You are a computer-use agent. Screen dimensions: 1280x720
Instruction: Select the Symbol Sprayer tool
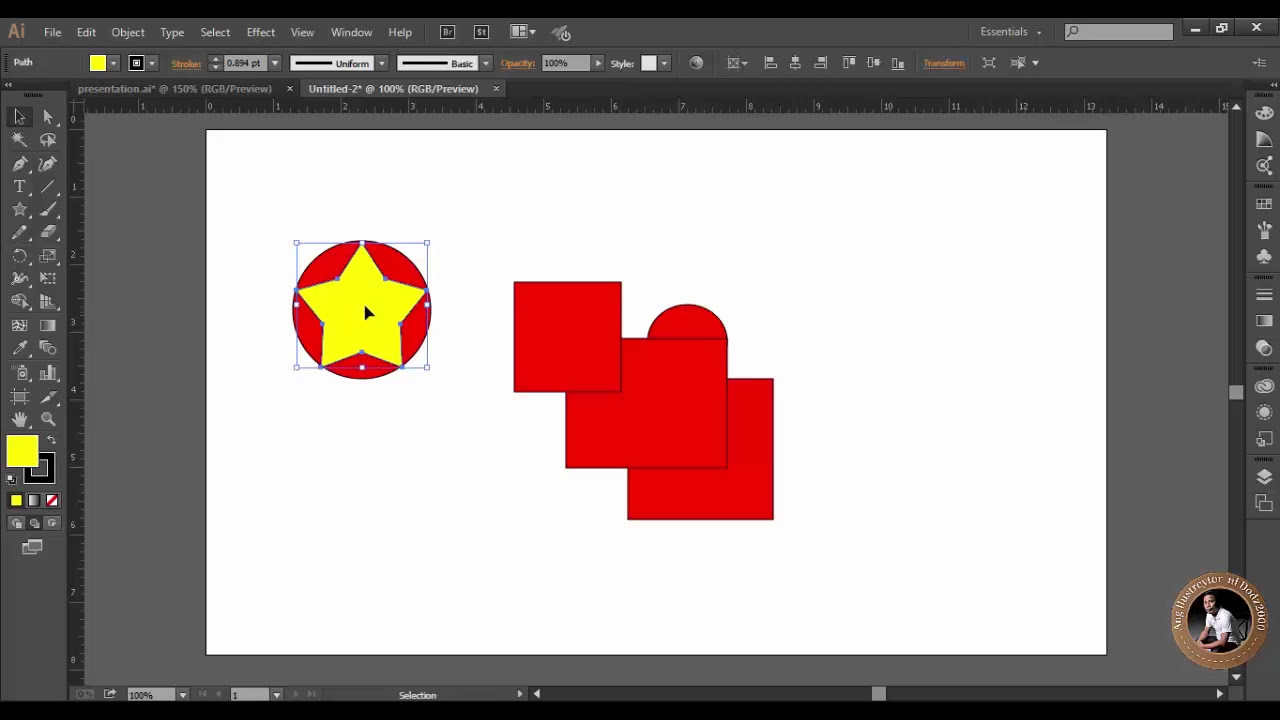(19, 373)
